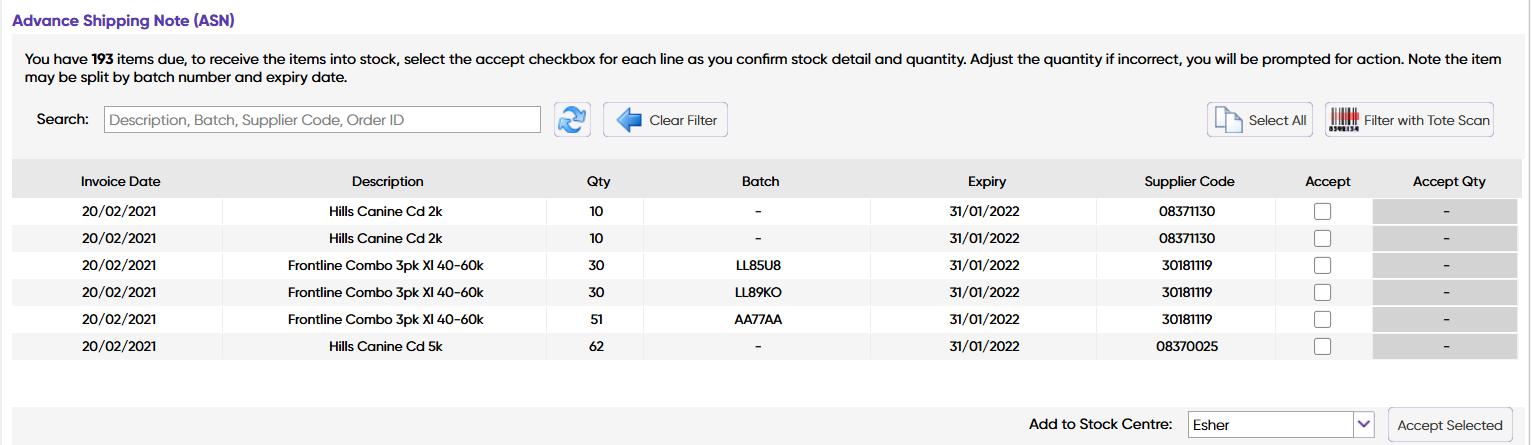Click the refresh search icon button
Screen dimensions: 1531x445
pos(572,120)
